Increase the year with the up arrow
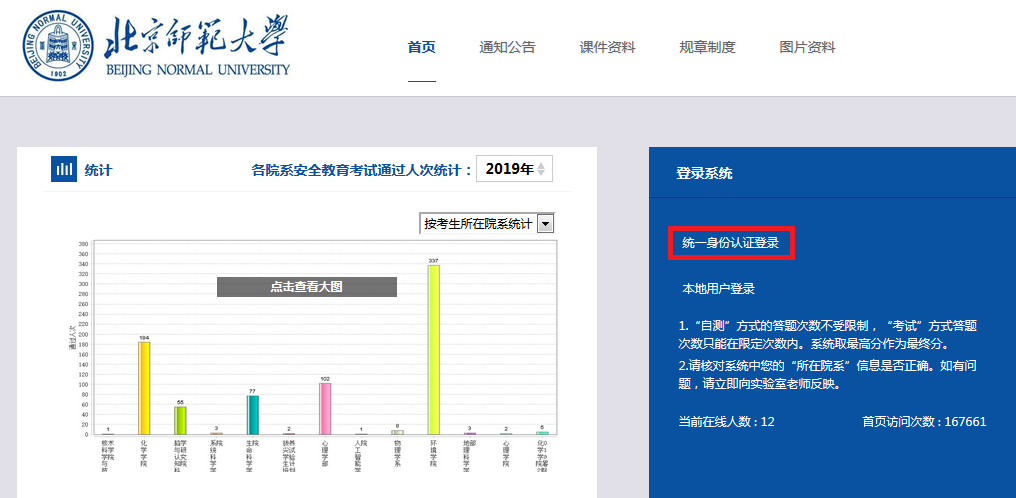Viewport: 1016px width, 498px height. pos(542,164)
